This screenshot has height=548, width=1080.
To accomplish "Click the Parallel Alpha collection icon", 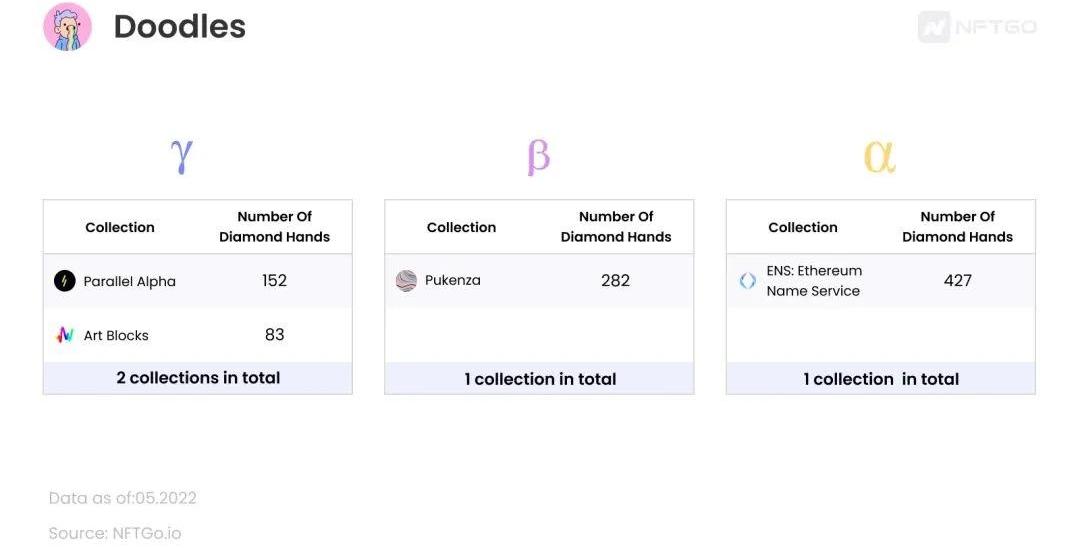I will click(65, 281).
